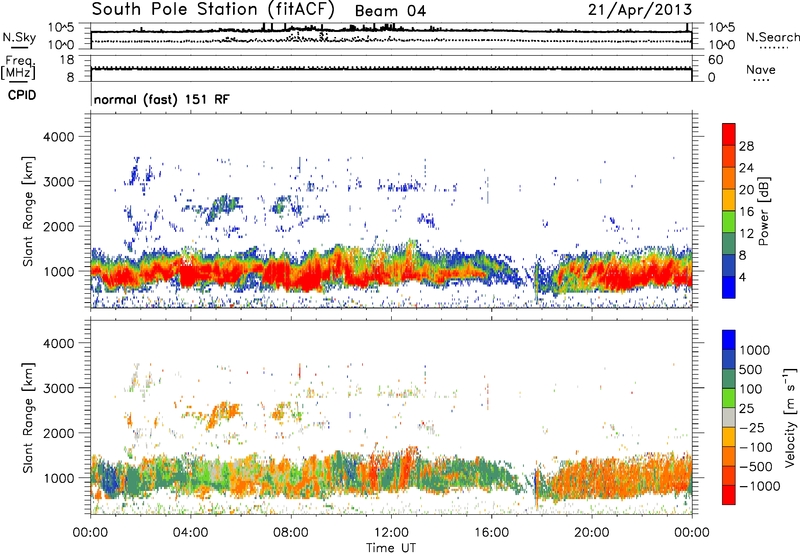Click the "4" Power colorbar tick

[742, 277]
